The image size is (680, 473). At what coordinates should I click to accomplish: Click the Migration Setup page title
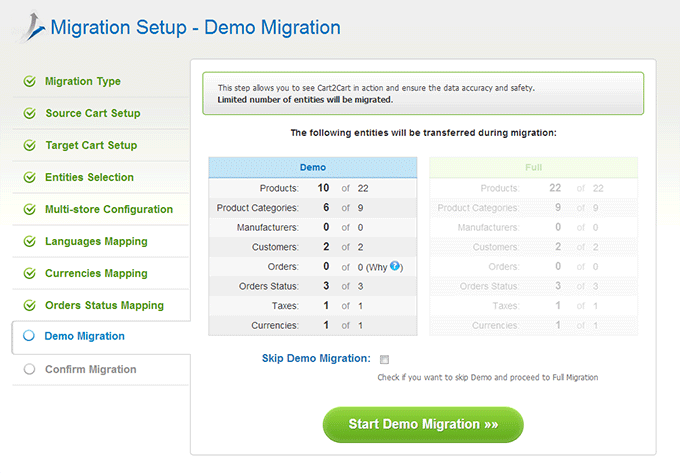[196, 27]
